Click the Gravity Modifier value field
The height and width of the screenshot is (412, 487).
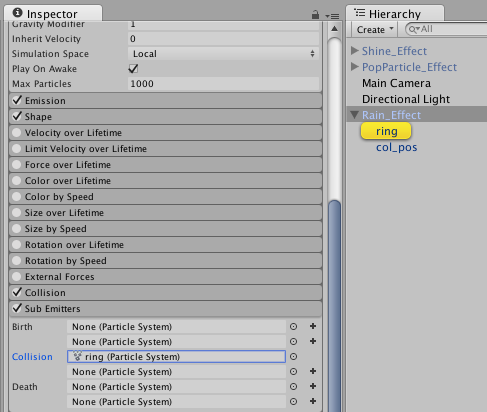tap(223, 25)
